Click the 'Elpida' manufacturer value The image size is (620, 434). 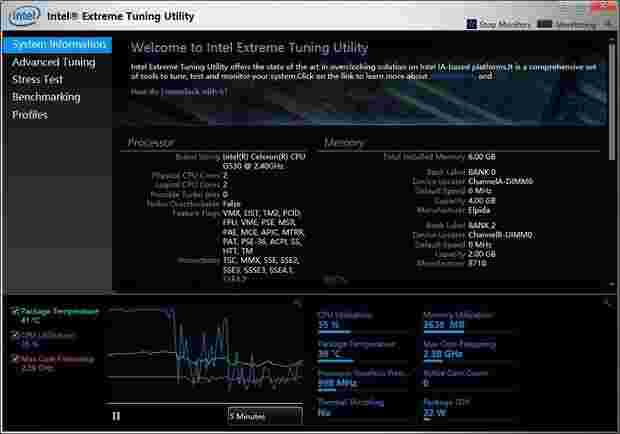479,211
